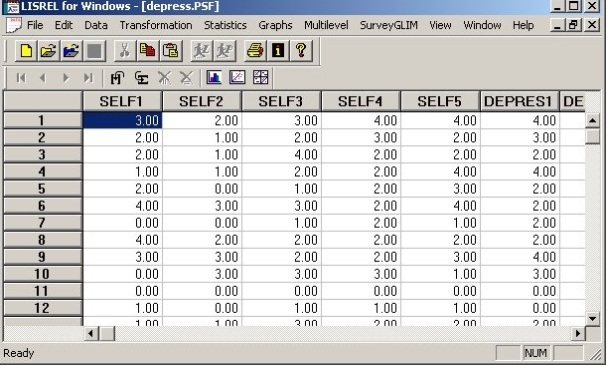Click the document icon beside File menu

click(x=13, y=25)
